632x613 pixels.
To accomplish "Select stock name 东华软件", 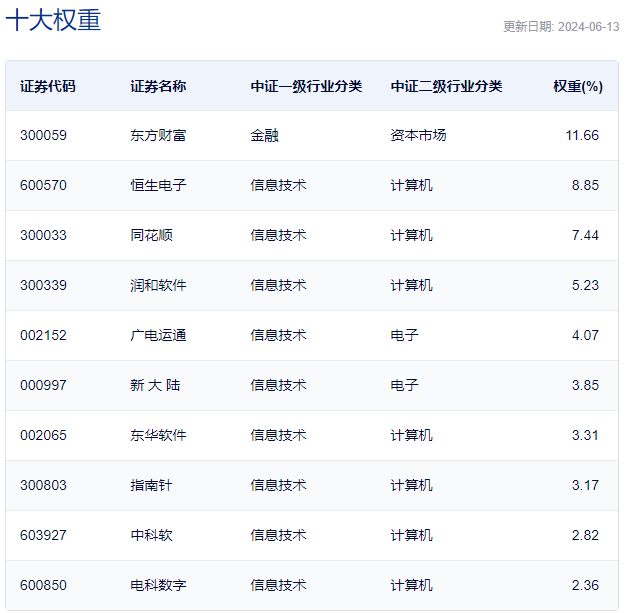I will point(158,435).
